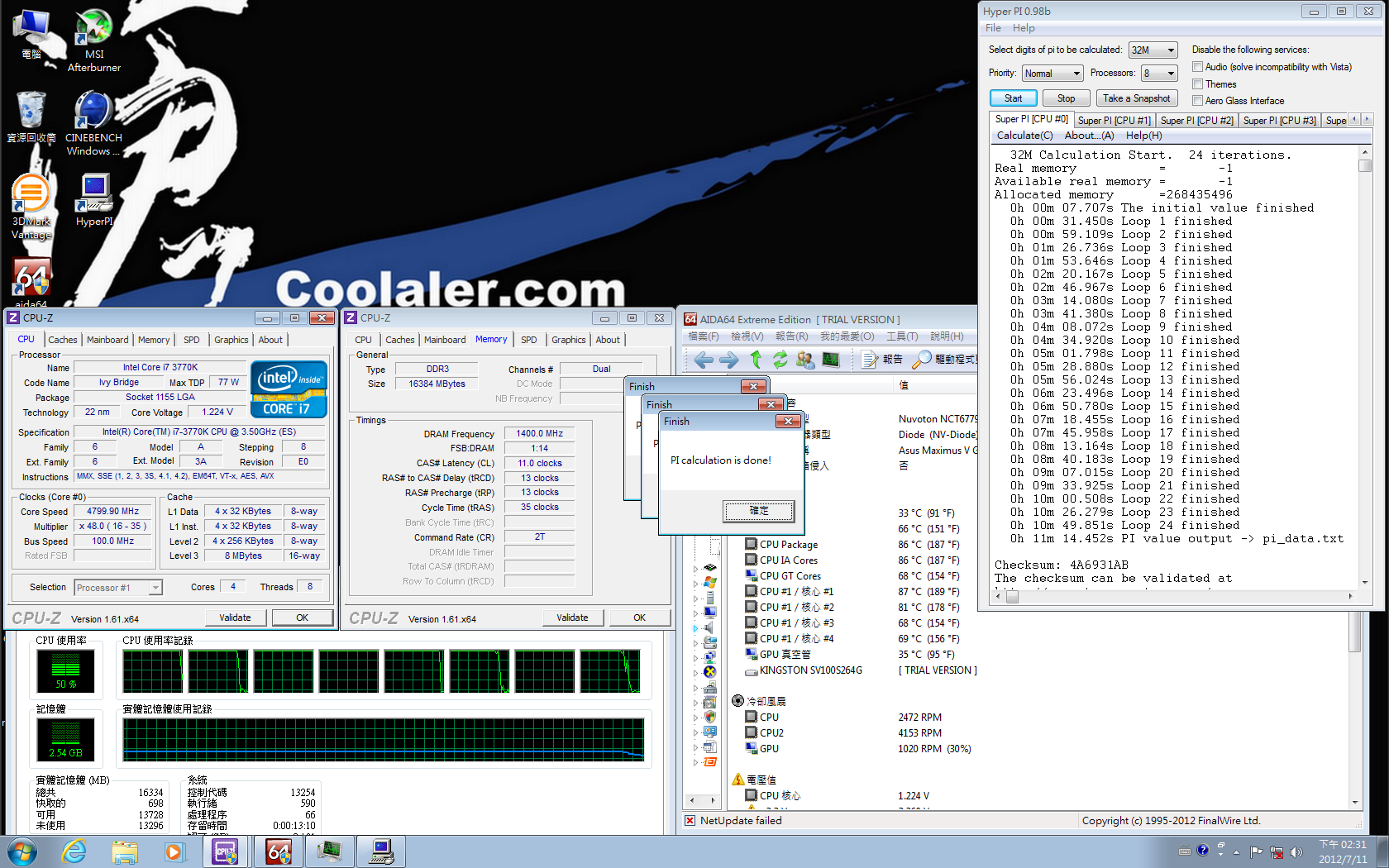Open Calculate(C) menu in Super PI
The image size is (1389, 868).
[1024, 136]
